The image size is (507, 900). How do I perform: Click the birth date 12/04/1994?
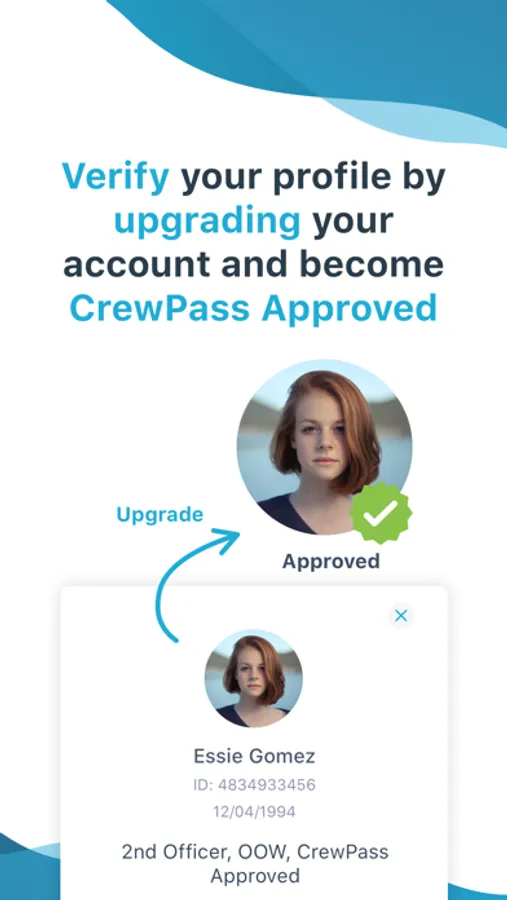tap(254, 812)
